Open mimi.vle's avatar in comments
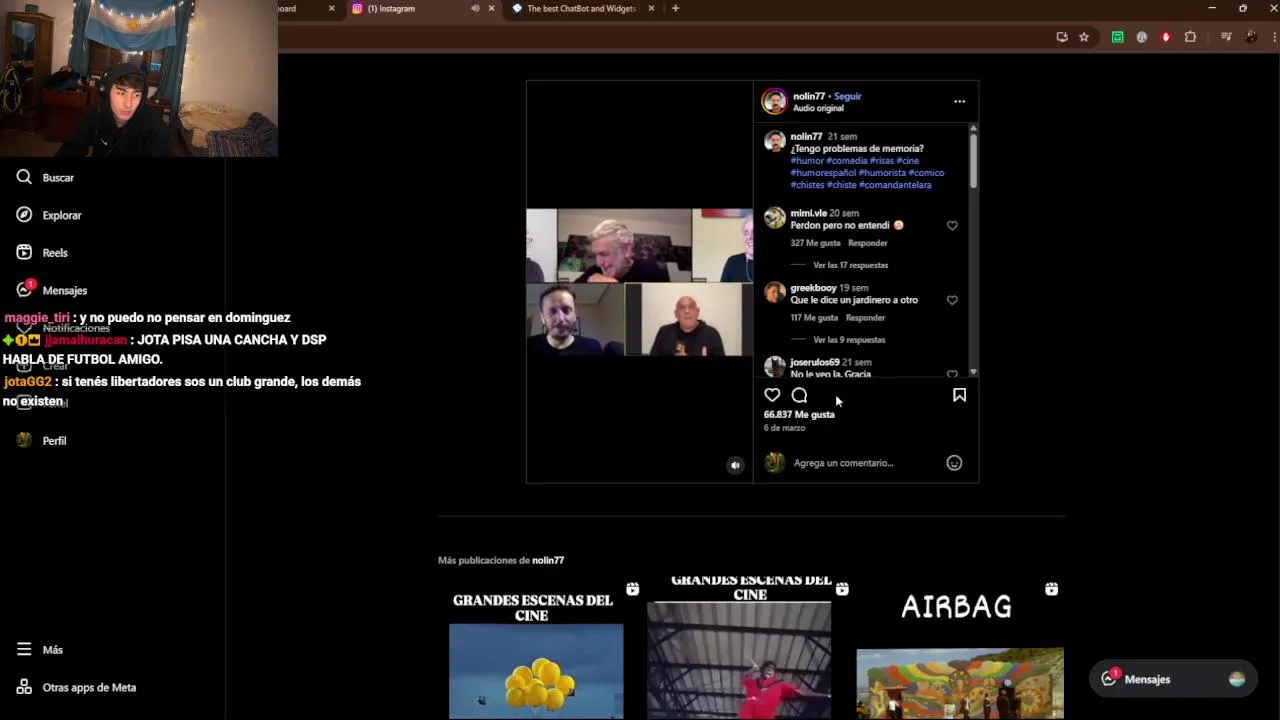 click(775, 217)
